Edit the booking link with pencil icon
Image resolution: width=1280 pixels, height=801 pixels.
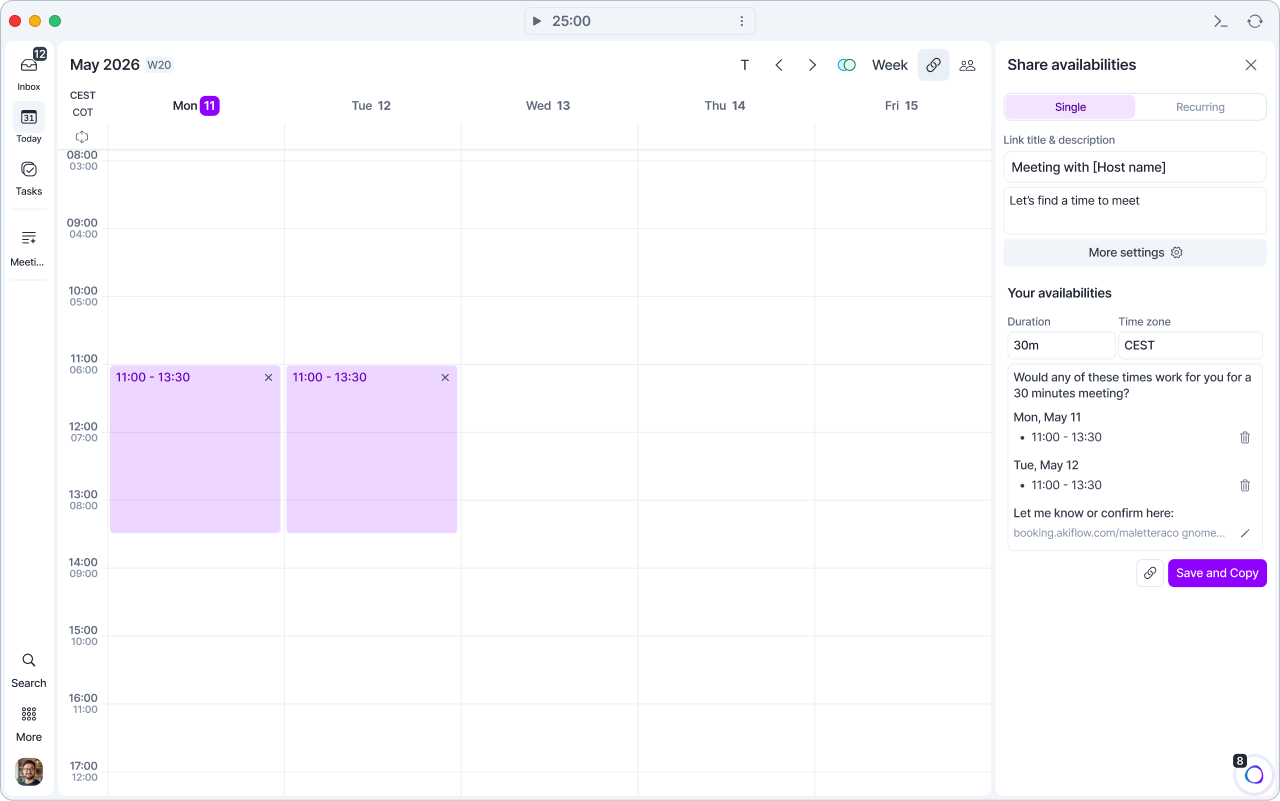(x=1245, y=533)
